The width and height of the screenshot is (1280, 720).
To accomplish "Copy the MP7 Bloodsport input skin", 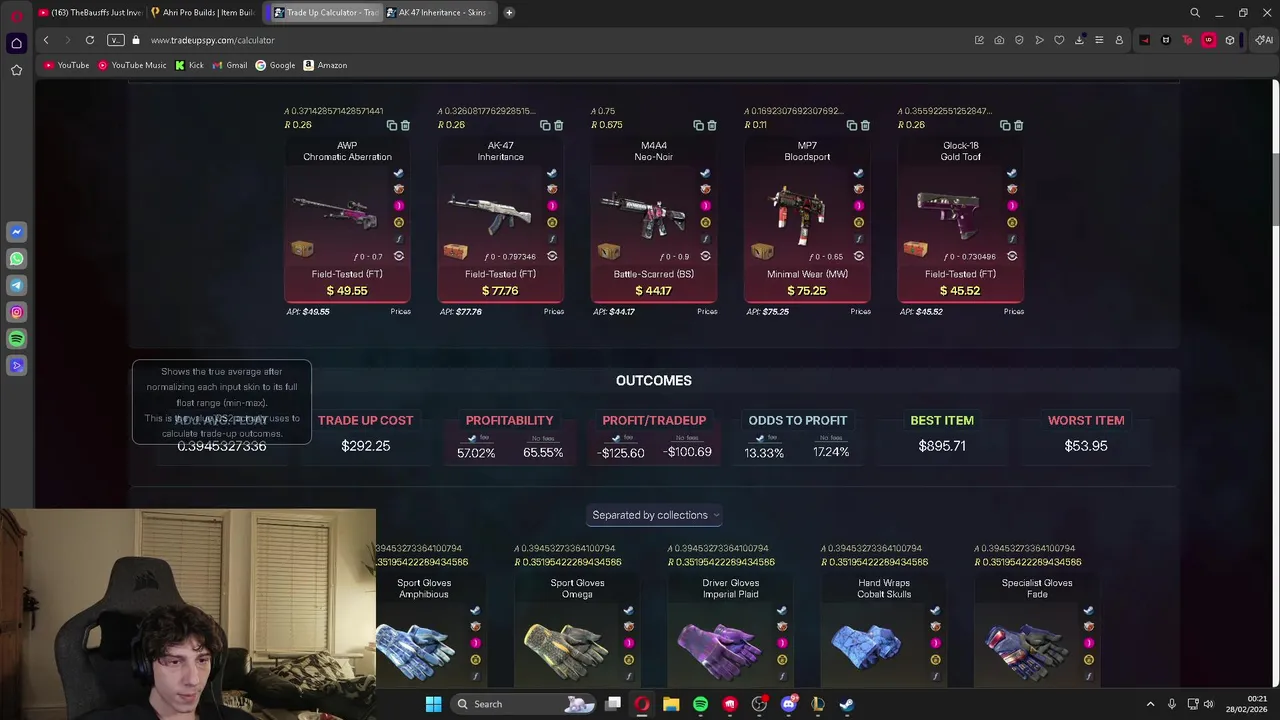I will coord(852,125).
